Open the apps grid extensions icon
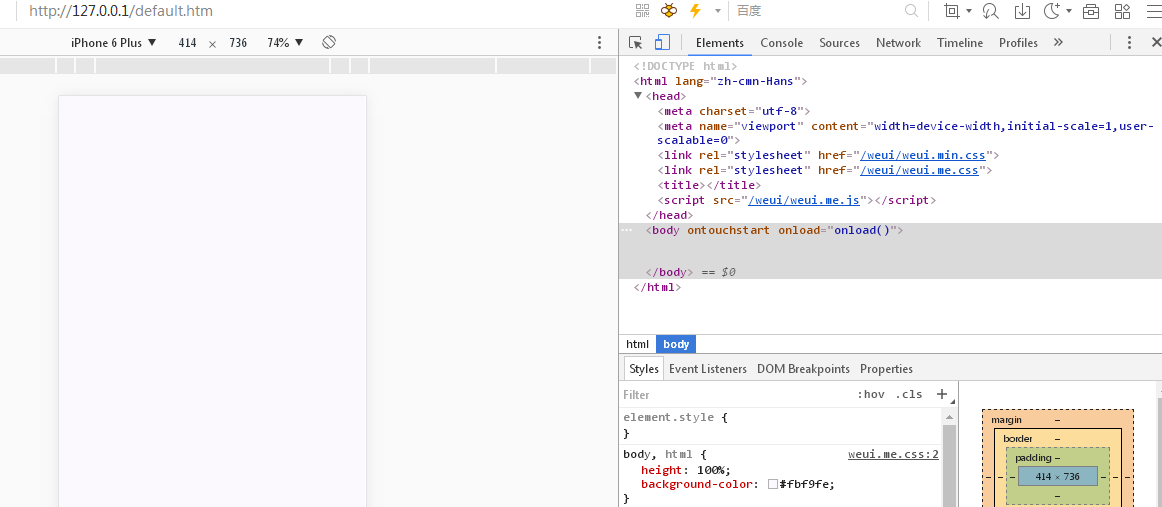This screenshot has height=507, width=1162. pos(1123,11)
